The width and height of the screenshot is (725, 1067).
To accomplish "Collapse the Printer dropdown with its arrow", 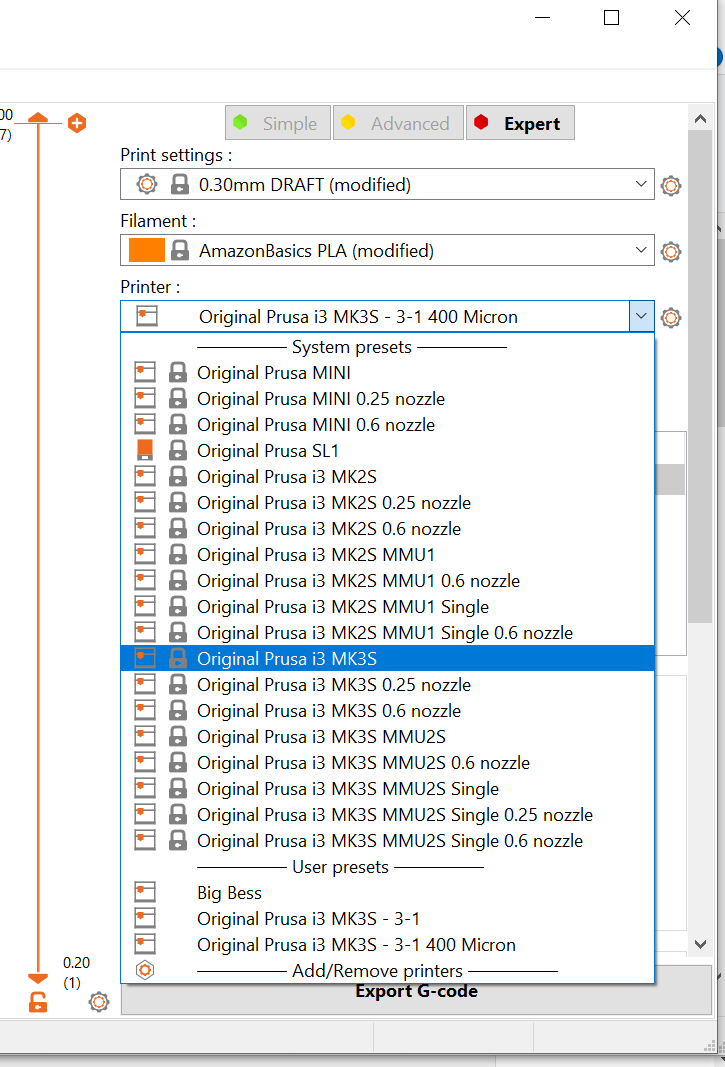I will (641, 317).
